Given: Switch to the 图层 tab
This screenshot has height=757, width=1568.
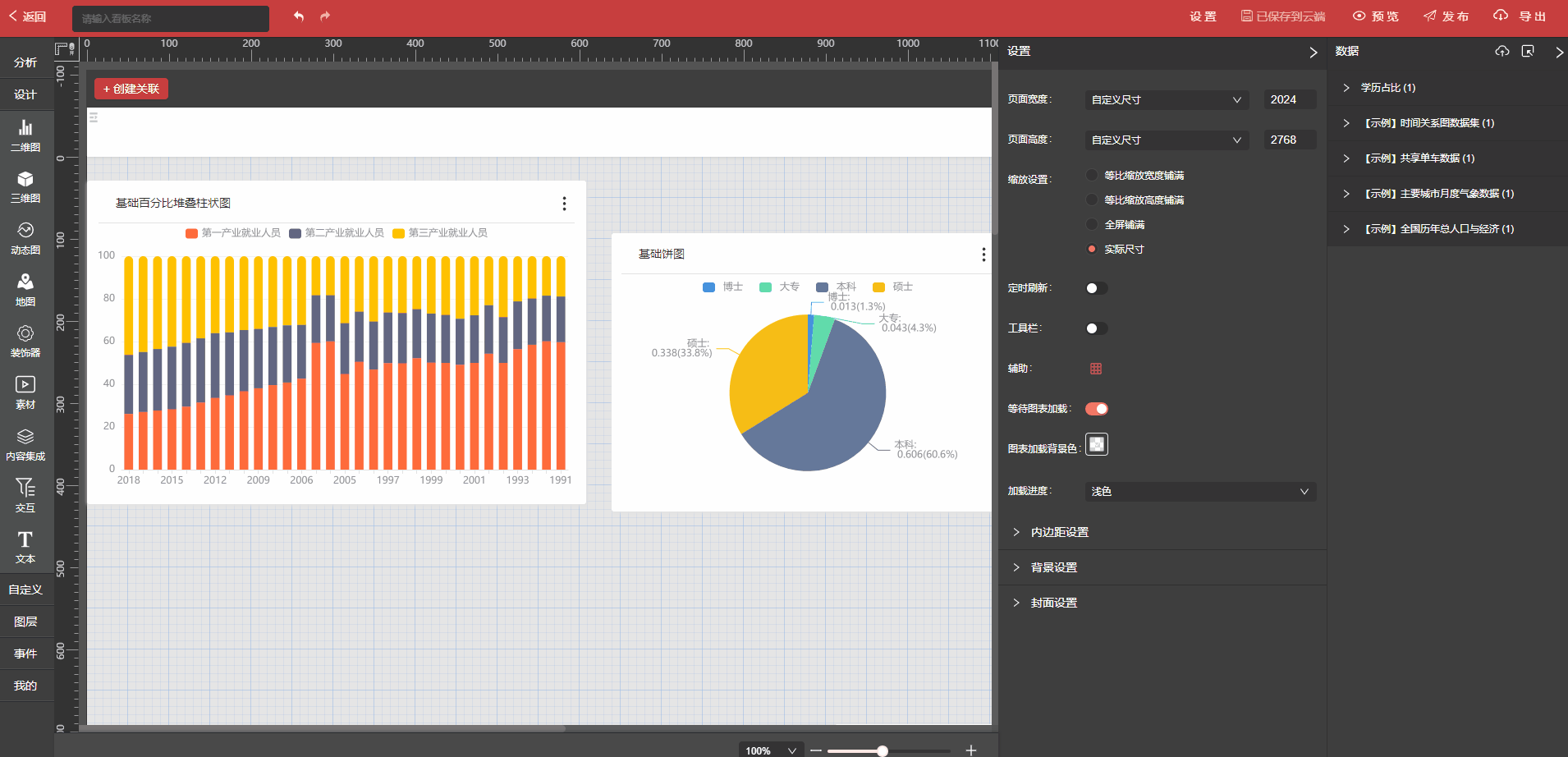Looking at the screenshot, I should pos(25,622).
